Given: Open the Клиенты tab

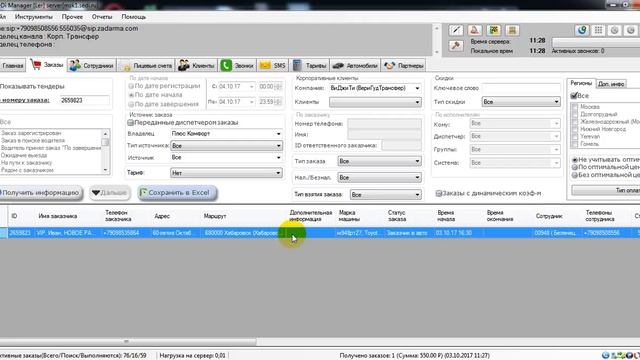Looking at the screenshot, I should coord(196,65).
